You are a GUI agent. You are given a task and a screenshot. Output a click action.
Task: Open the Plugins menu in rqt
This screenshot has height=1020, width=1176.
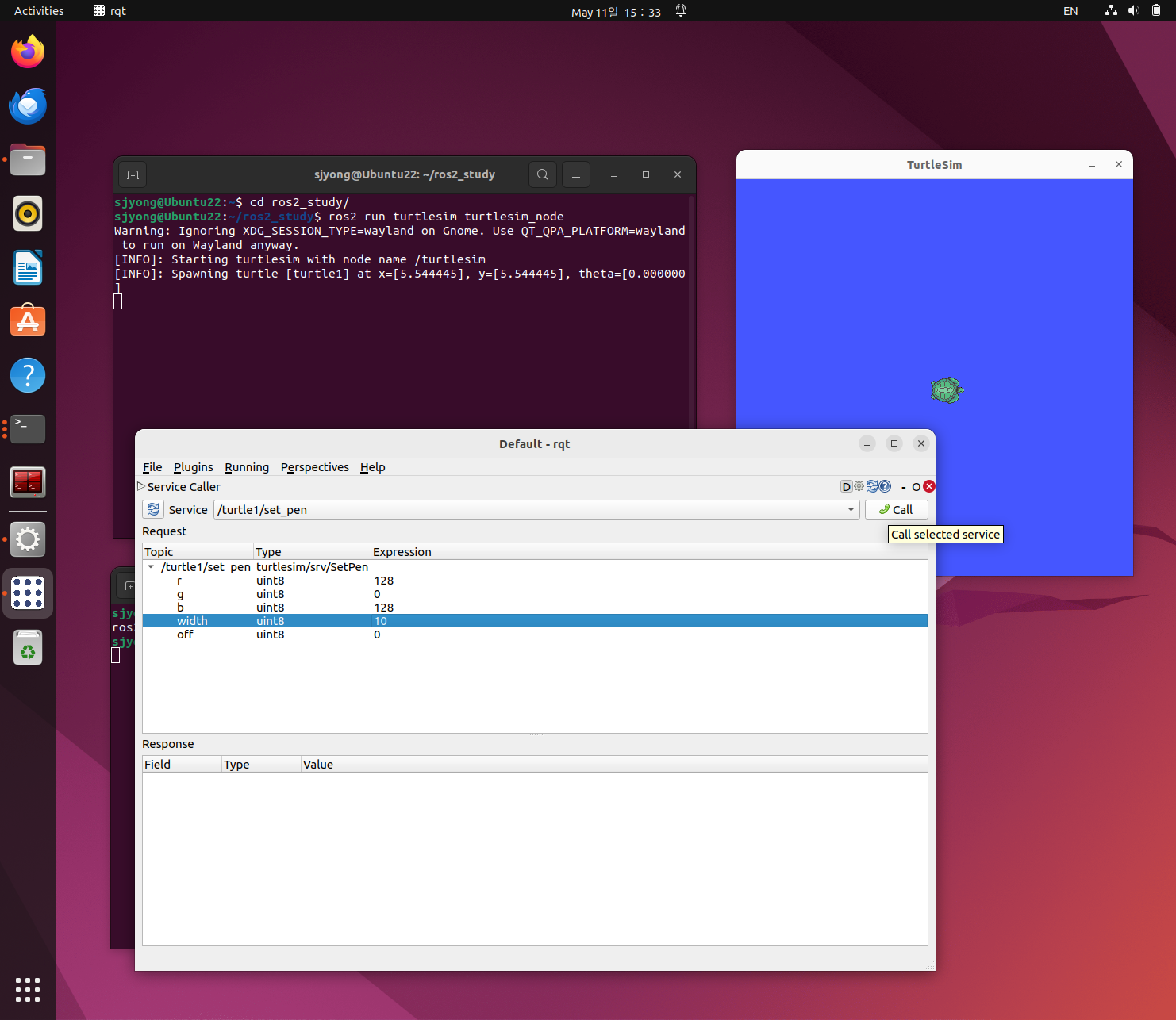(194, 467)
